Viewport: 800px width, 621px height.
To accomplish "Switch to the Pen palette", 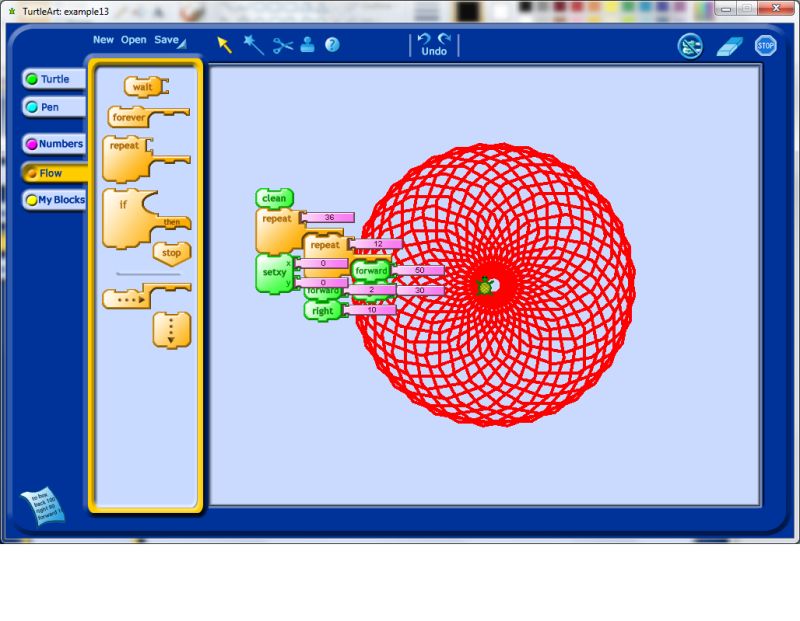I will coord(52,107).
